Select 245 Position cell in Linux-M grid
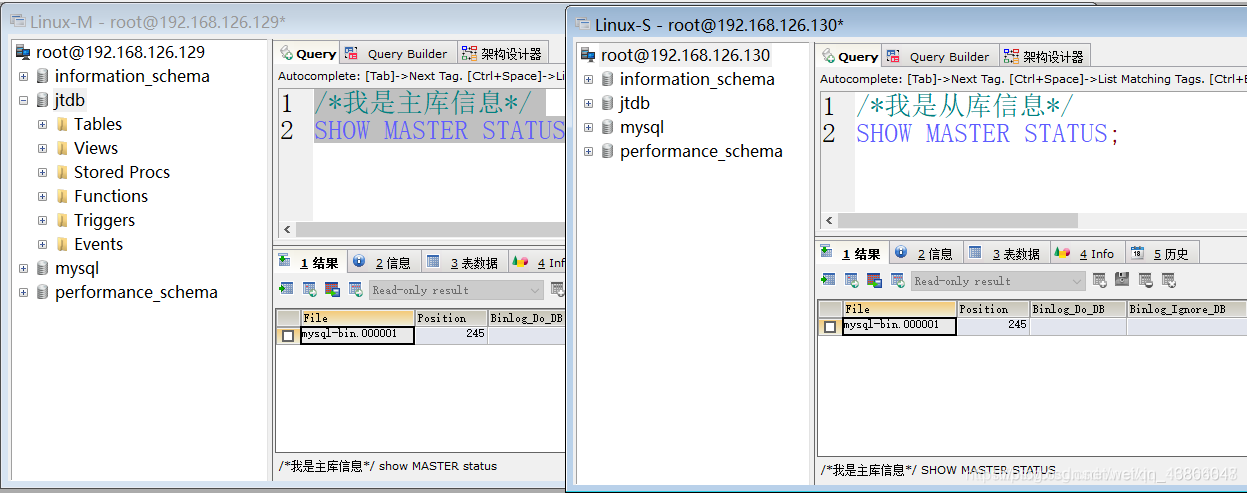 point(451,335)
